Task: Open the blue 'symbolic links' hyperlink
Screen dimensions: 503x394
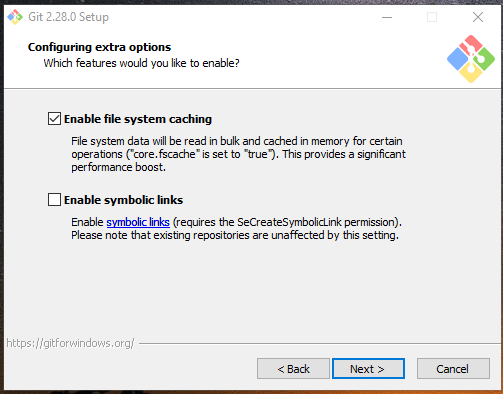Action: click(x=138, y=222)
